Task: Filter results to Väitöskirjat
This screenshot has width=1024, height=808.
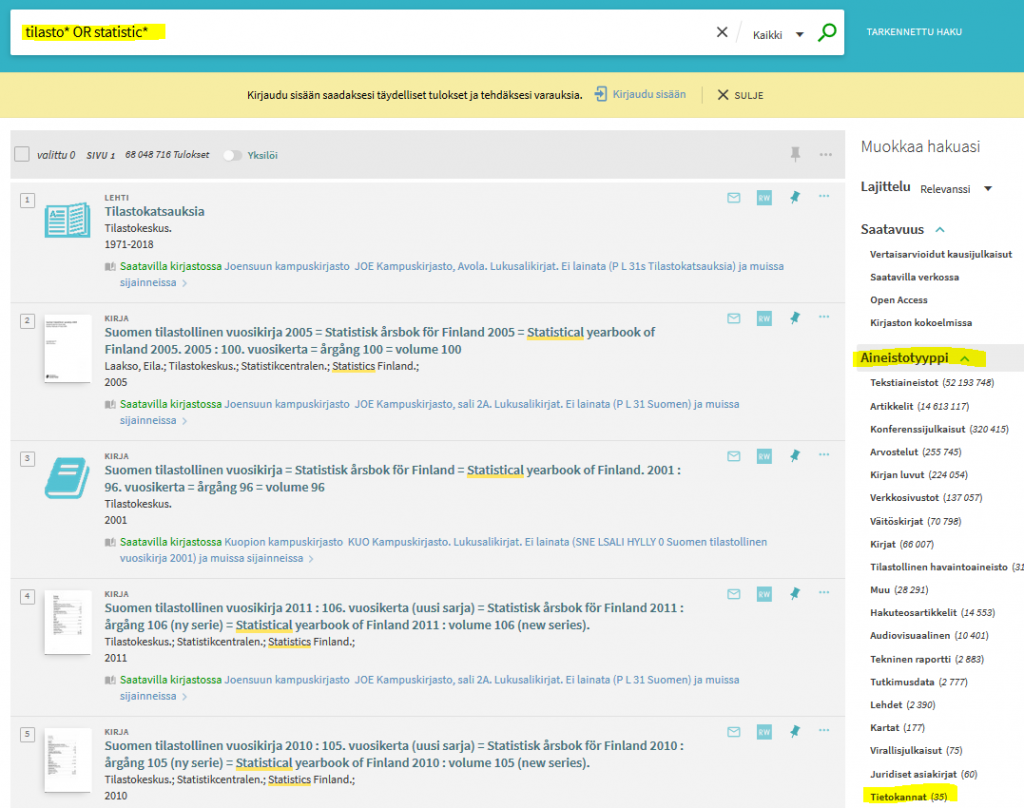Action: (916, 521)
